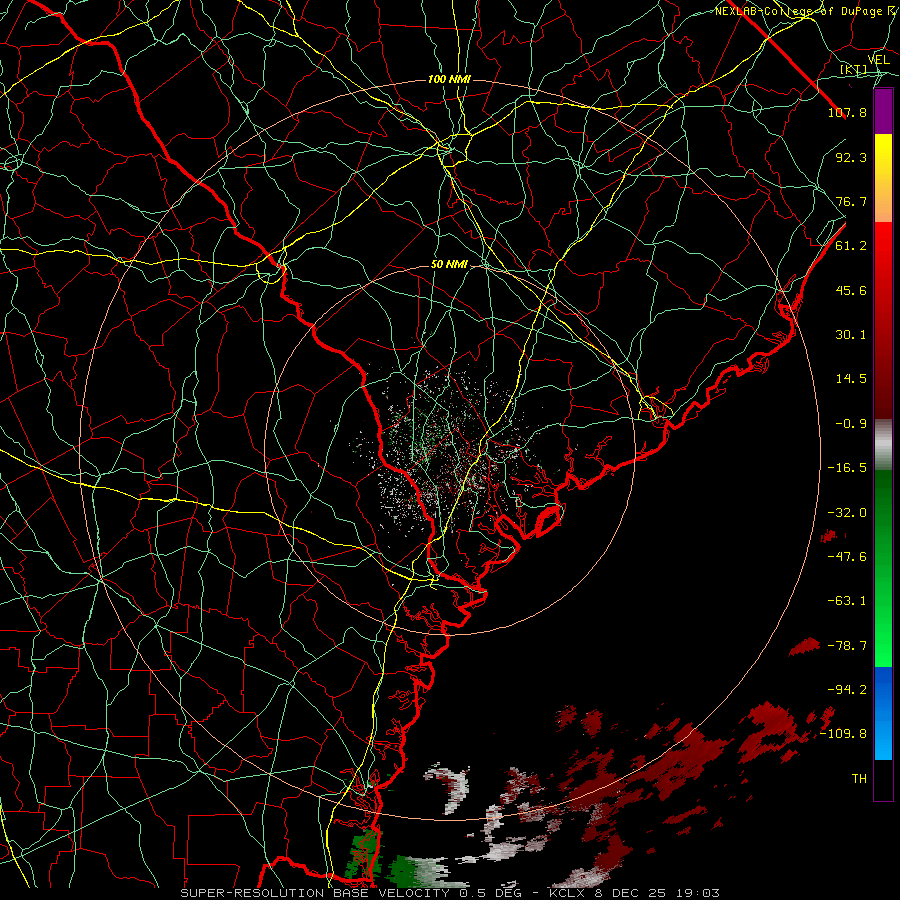Click the 100 NMI range ring label
Image resolution: width=900 pixels, height=900 pixels.
[449, 79]
